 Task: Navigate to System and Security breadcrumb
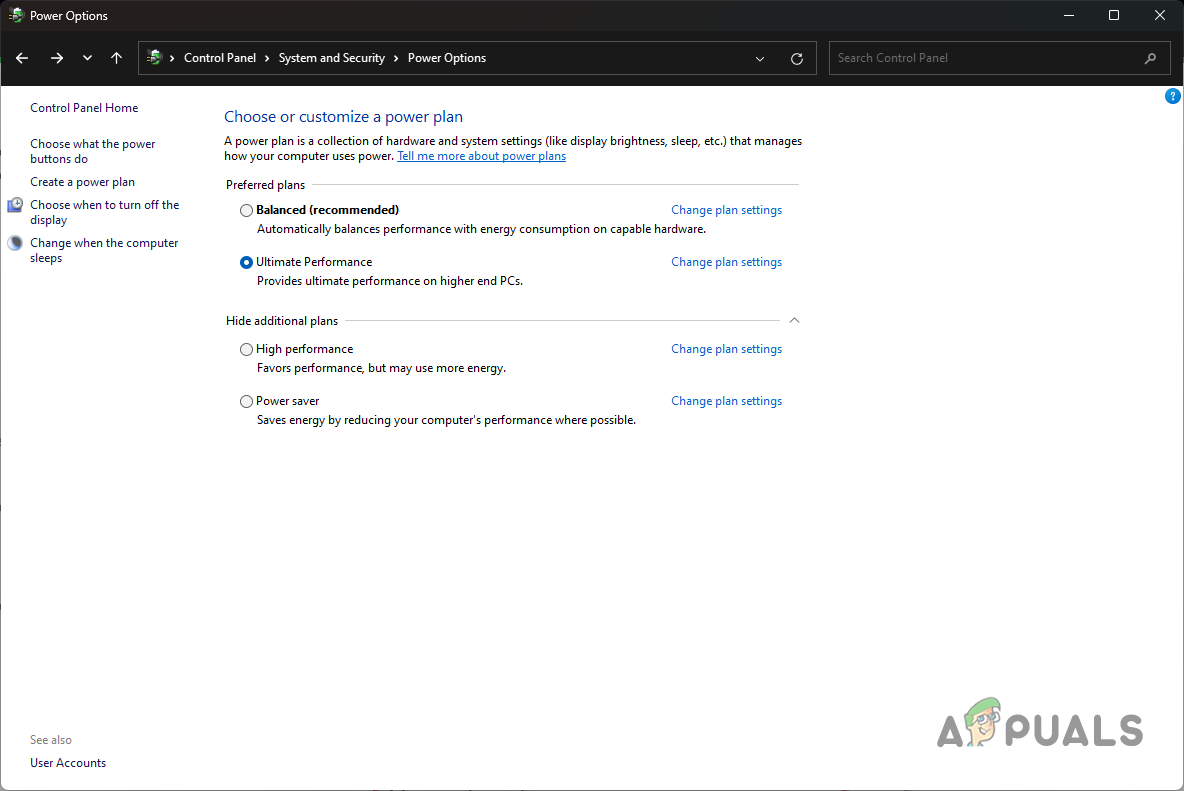tap(331, 58)
